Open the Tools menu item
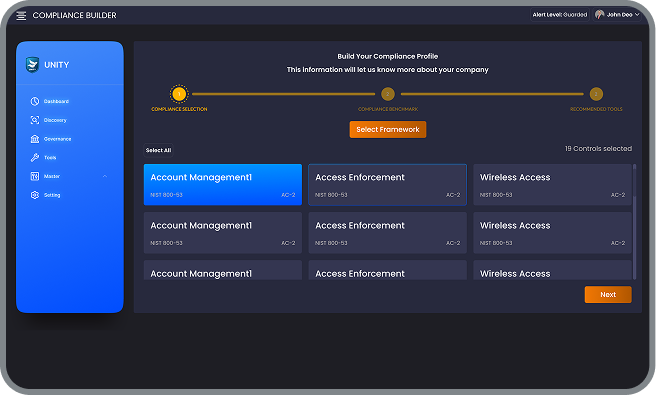656x395 pixels. [50, 158]
